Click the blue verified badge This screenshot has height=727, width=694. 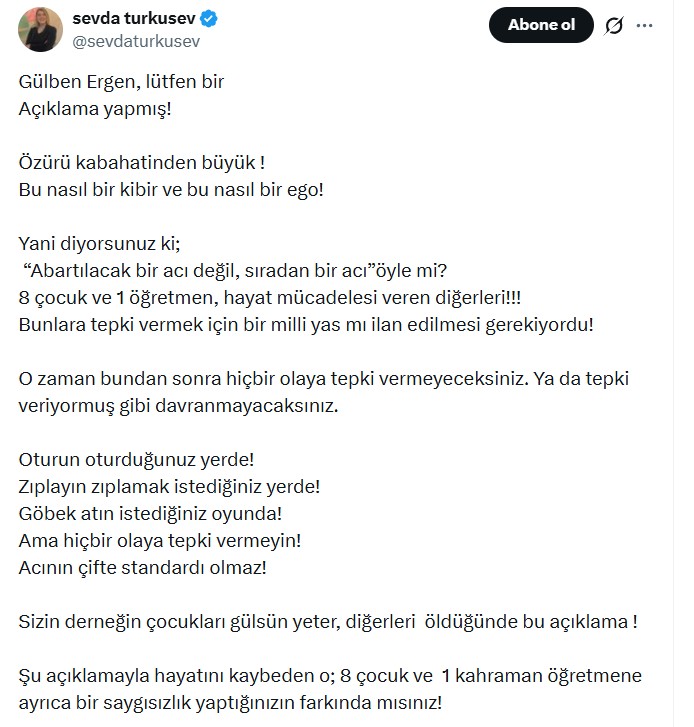pyautogui.click(x=211, y=18)
